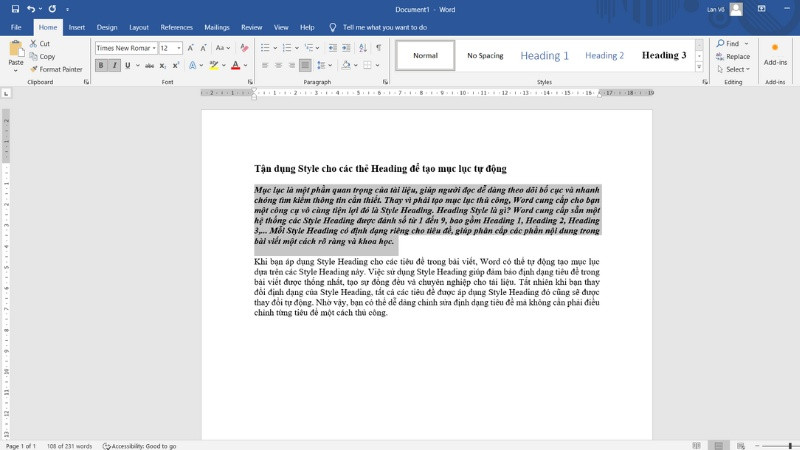Toggle Bold formatting off
Image resolution: width=800 pixels, height=450 pixels.
tap(101, 66)
